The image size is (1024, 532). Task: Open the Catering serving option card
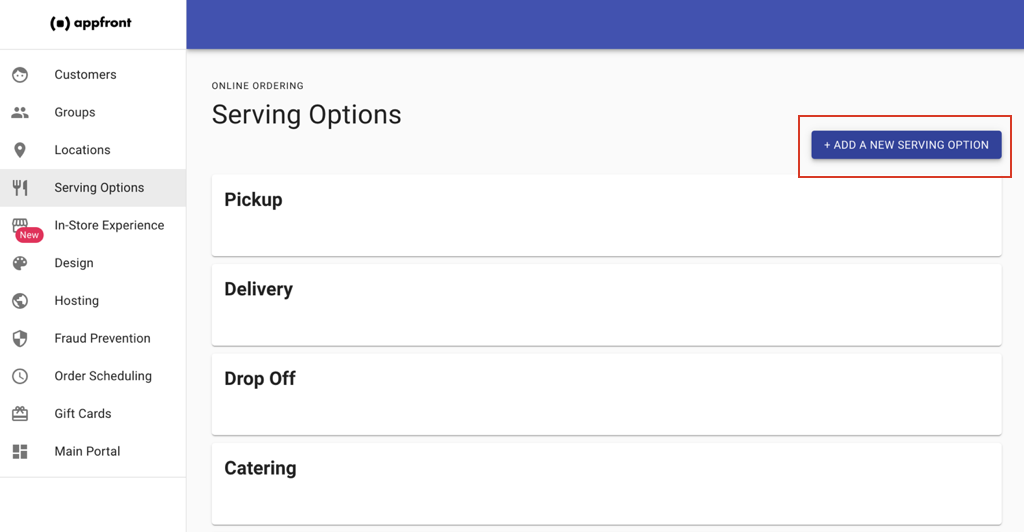pos(606,484)
